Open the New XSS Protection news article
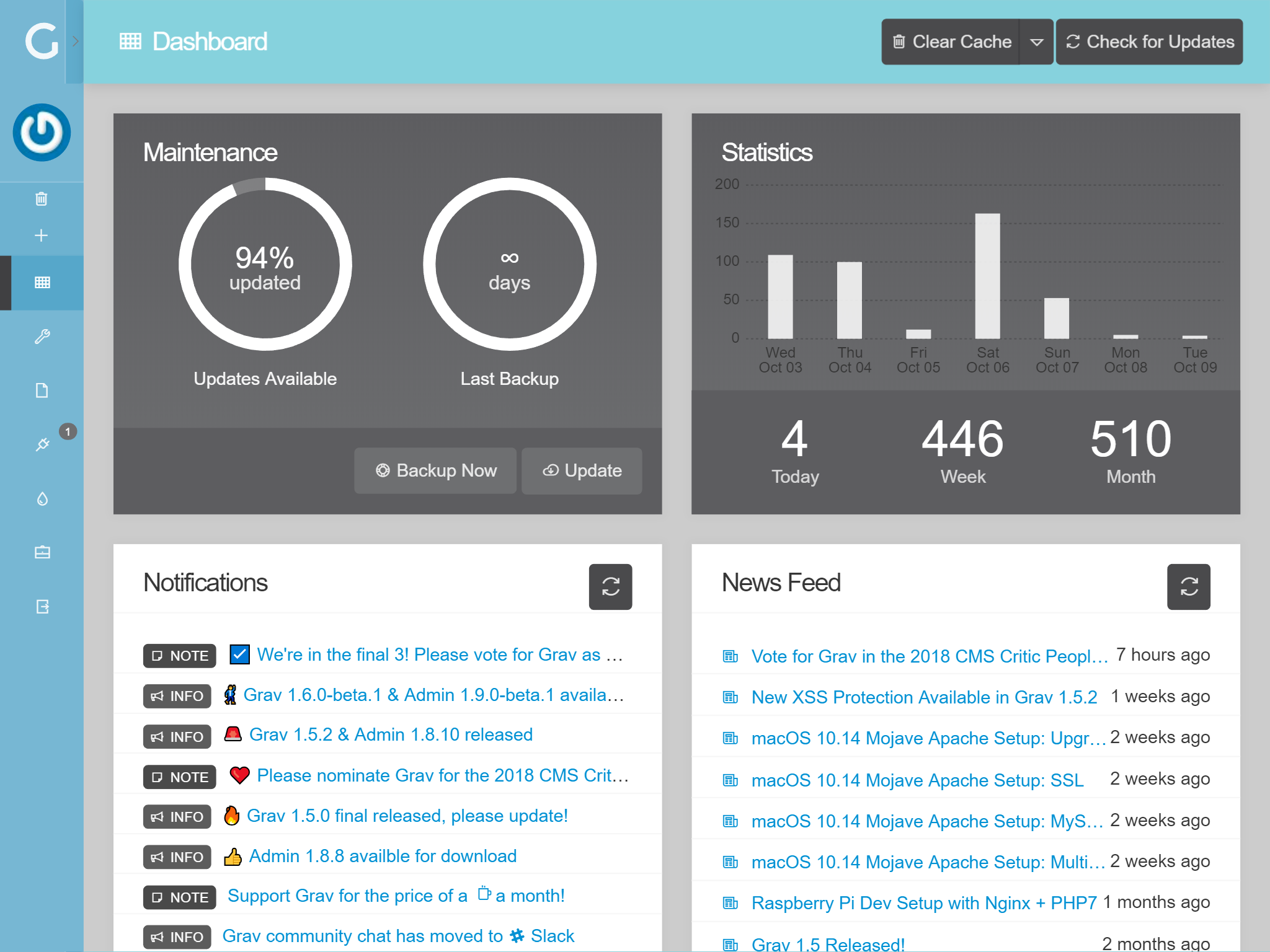The image size is (1270, 952). pyautogui.click(x=923, y=697)
